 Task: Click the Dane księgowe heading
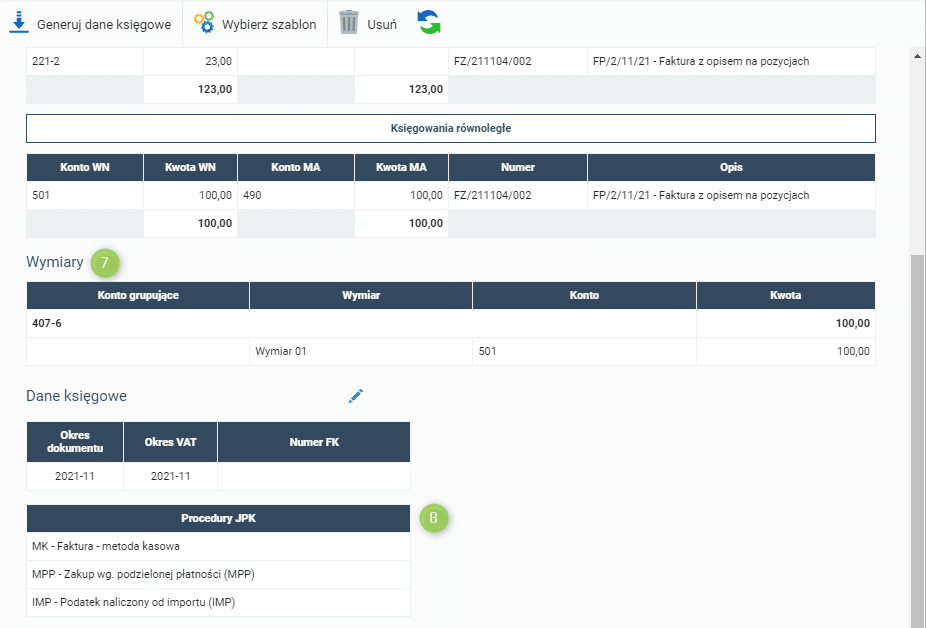(76, 396)
